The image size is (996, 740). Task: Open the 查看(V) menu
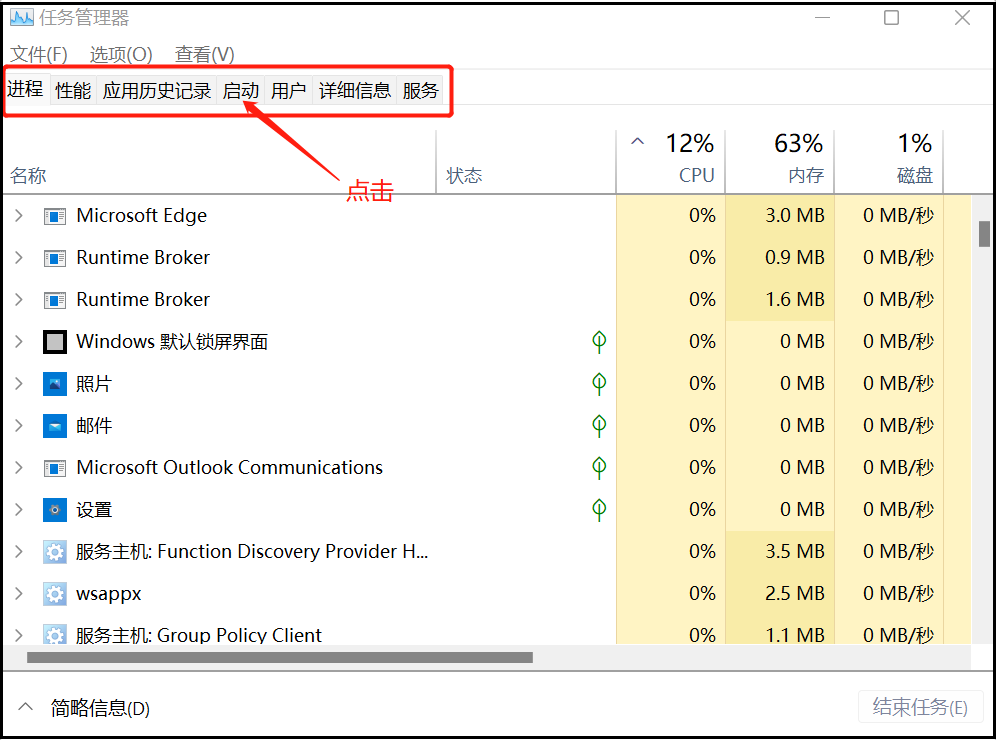point(205,55)
